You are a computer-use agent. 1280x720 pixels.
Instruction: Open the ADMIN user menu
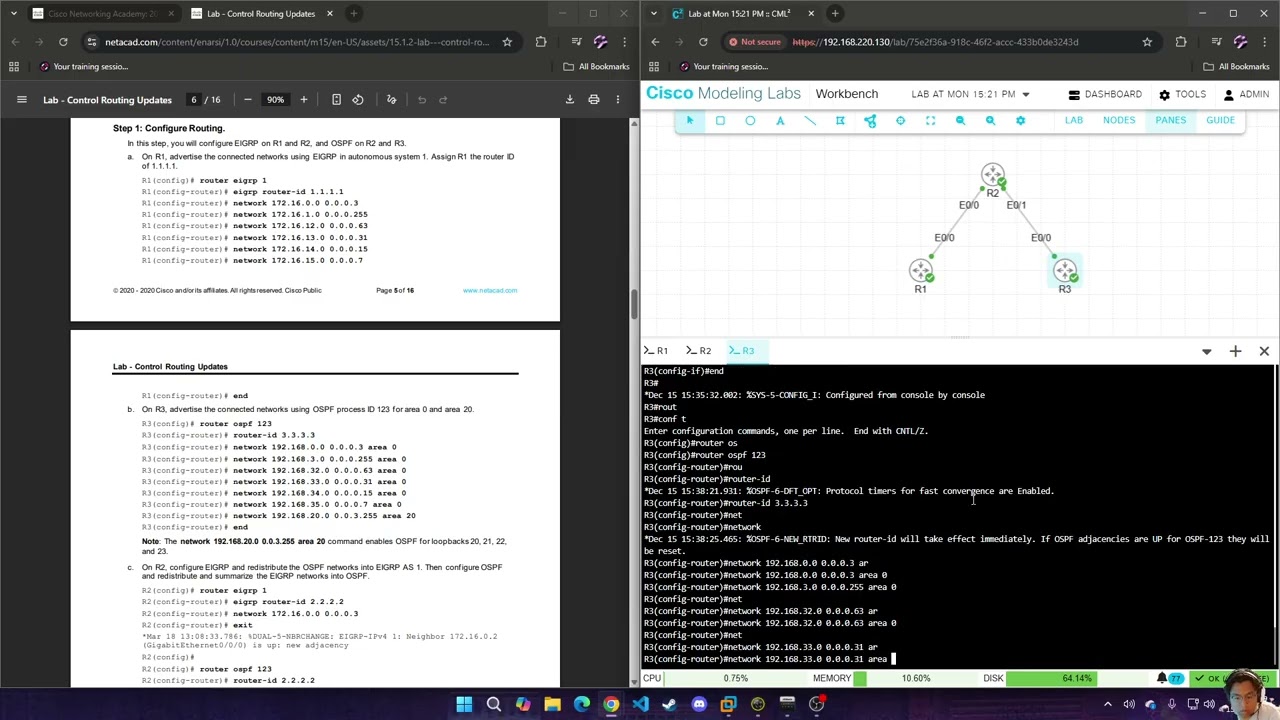1245,94
